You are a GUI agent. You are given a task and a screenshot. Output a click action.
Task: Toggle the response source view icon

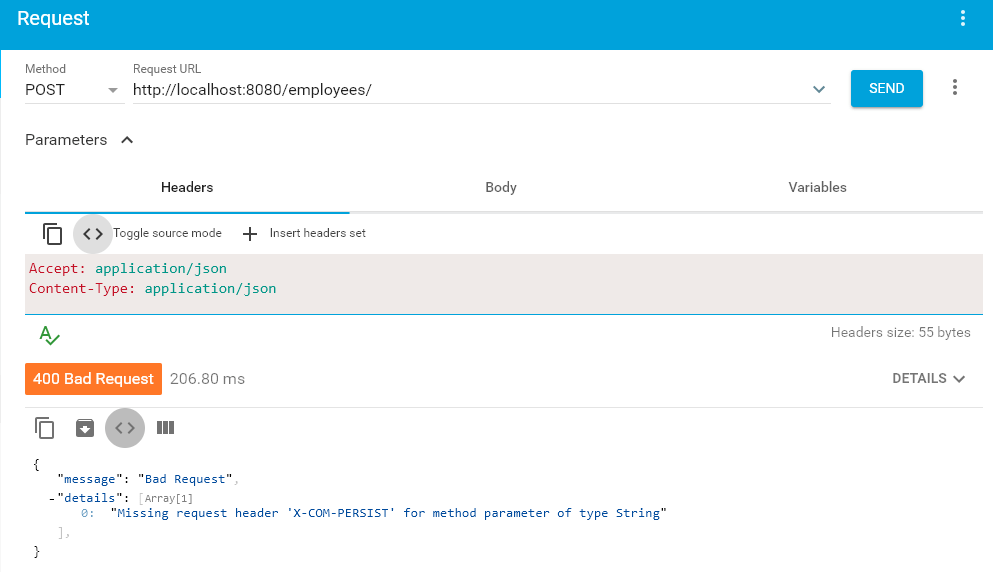(125, 428)
